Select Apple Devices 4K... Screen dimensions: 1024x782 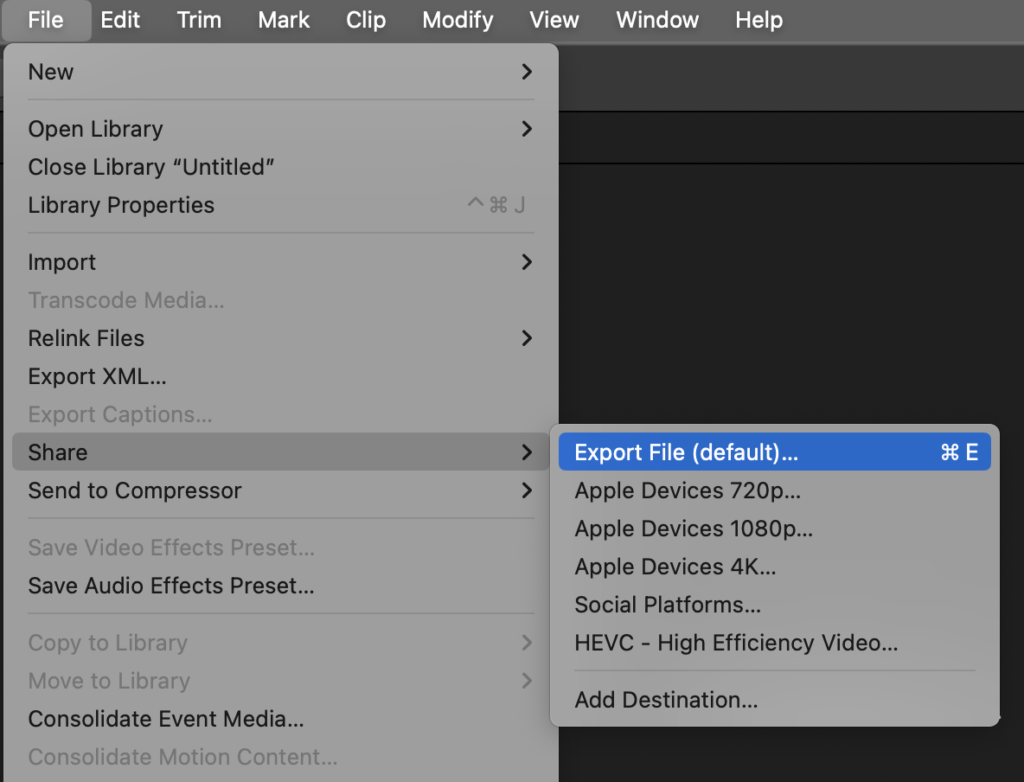coord(775,566)
